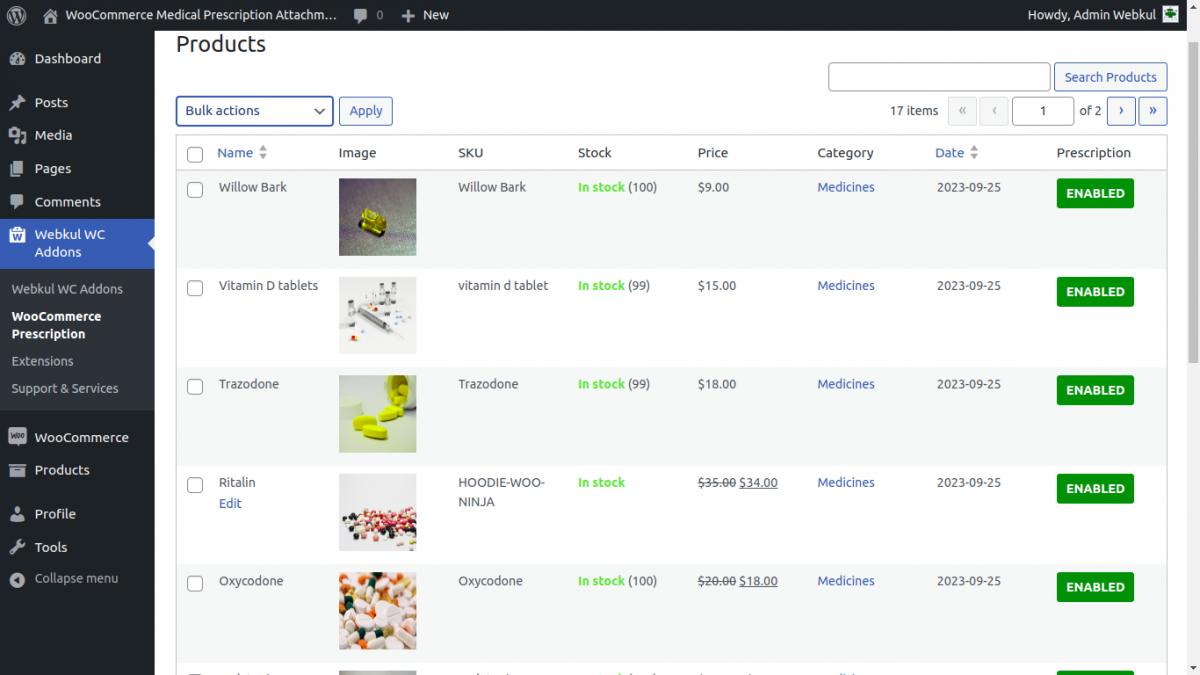This screenshot has height=675, width=1200.
Task: Click the Edit link under Ritalin
Action: coord(230,504)
